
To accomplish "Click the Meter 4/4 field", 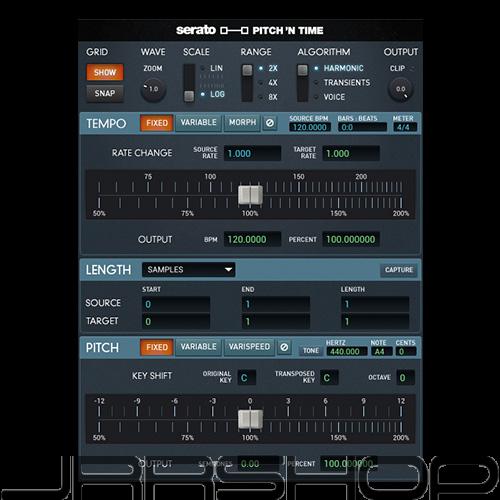I will (405, 127).
